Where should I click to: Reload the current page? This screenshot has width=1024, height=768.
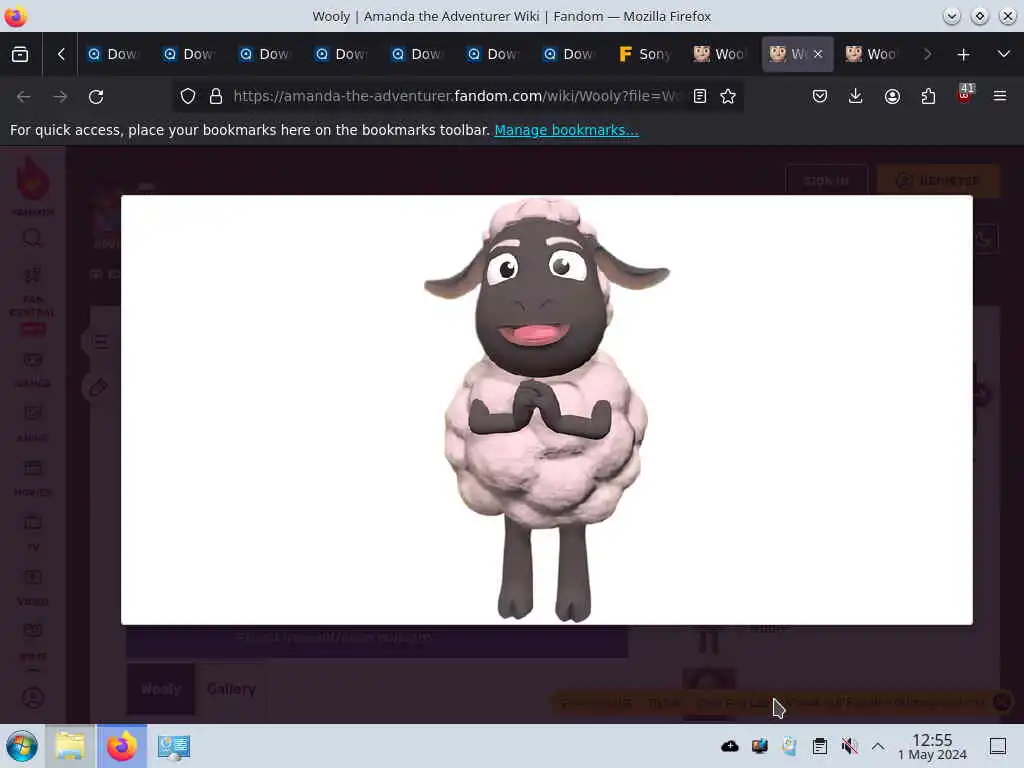(x=96, y=97)
